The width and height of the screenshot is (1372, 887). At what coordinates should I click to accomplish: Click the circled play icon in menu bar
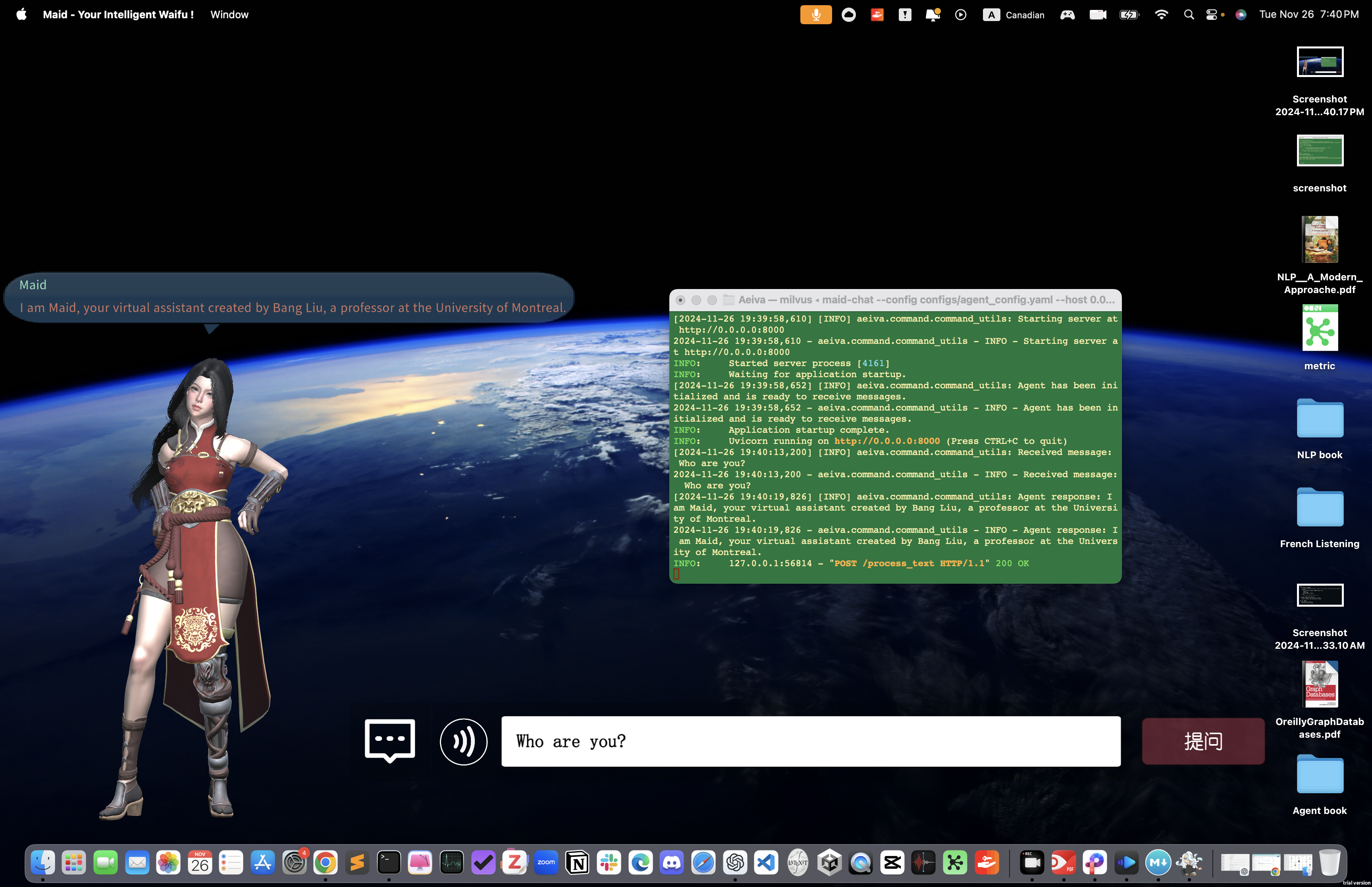tap(961, 14)
